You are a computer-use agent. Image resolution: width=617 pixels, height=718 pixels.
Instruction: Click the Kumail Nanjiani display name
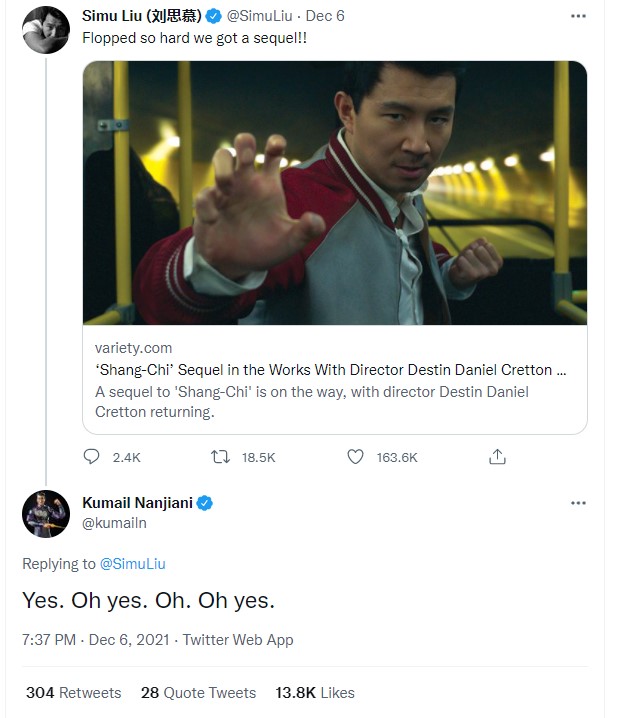pos(137,503)
